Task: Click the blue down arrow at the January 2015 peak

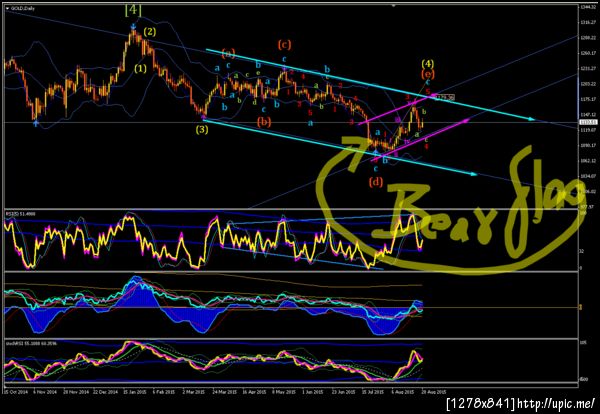Action: 133,26
